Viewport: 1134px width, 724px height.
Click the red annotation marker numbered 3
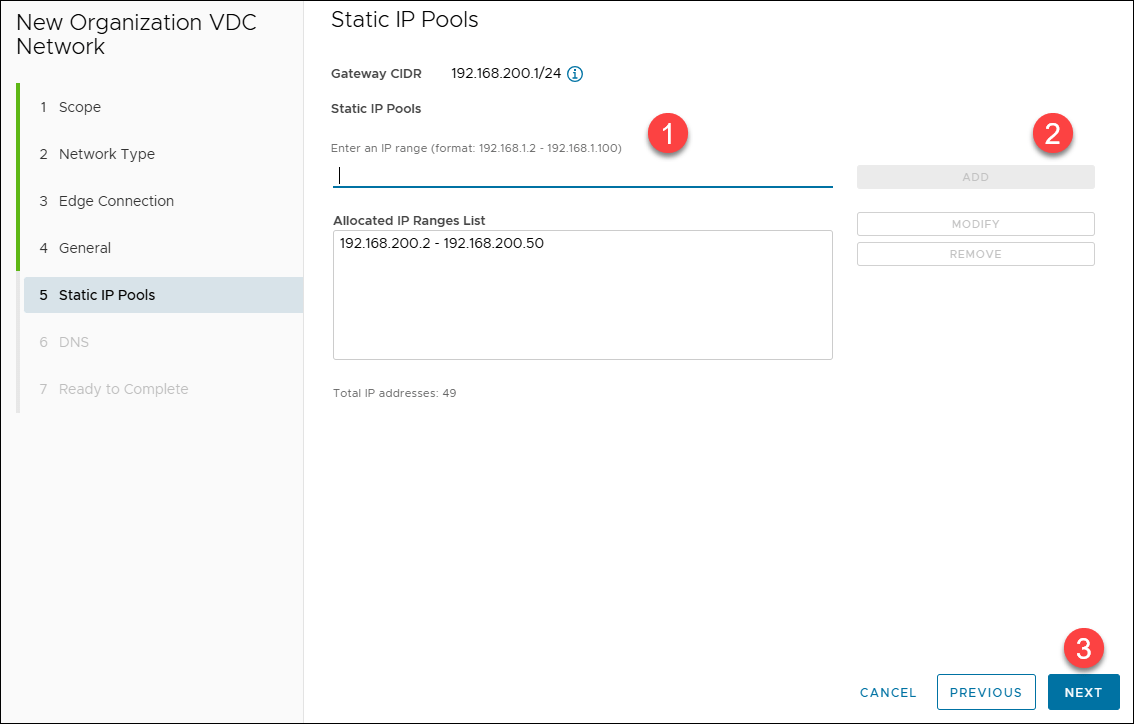[x=1083, y=650]
